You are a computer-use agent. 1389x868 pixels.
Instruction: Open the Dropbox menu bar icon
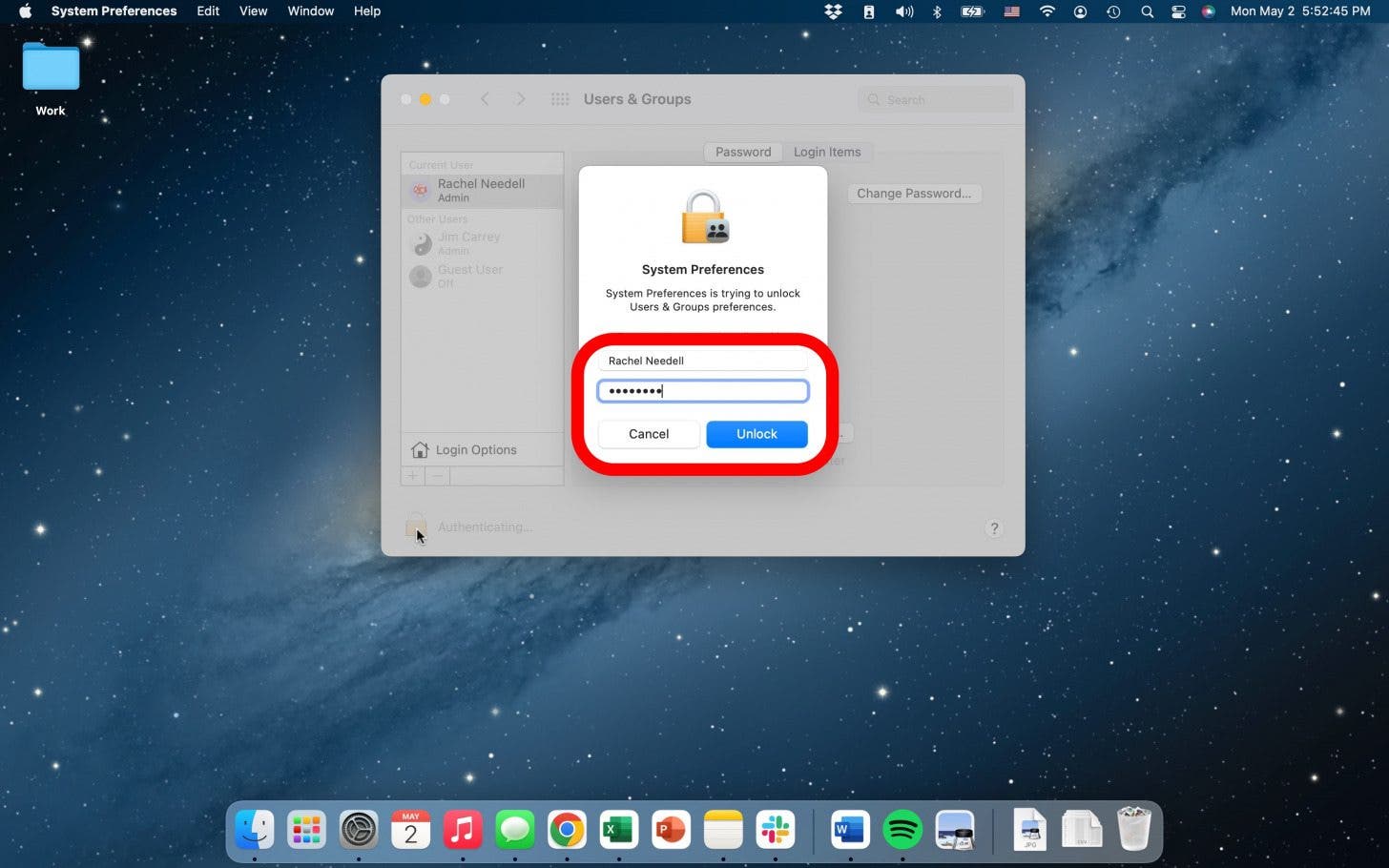[833, 11]
